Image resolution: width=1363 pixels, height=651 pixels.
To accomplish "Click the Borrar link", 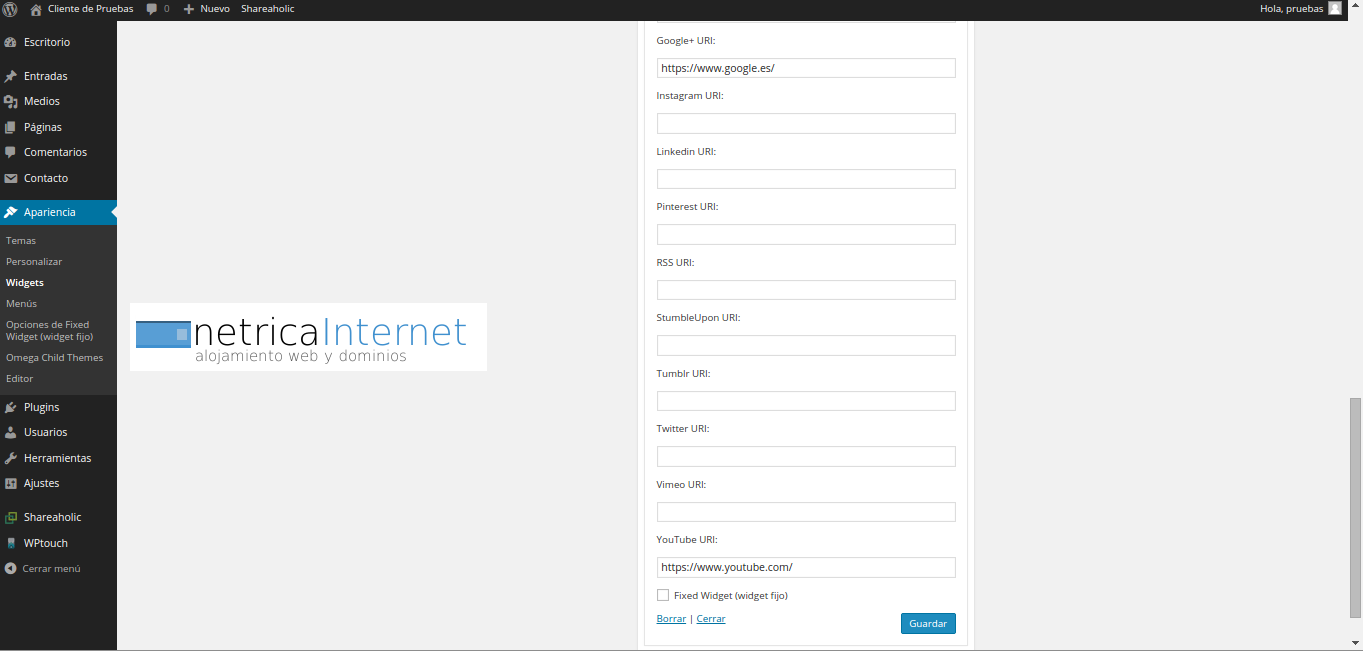I will point(671,619).
